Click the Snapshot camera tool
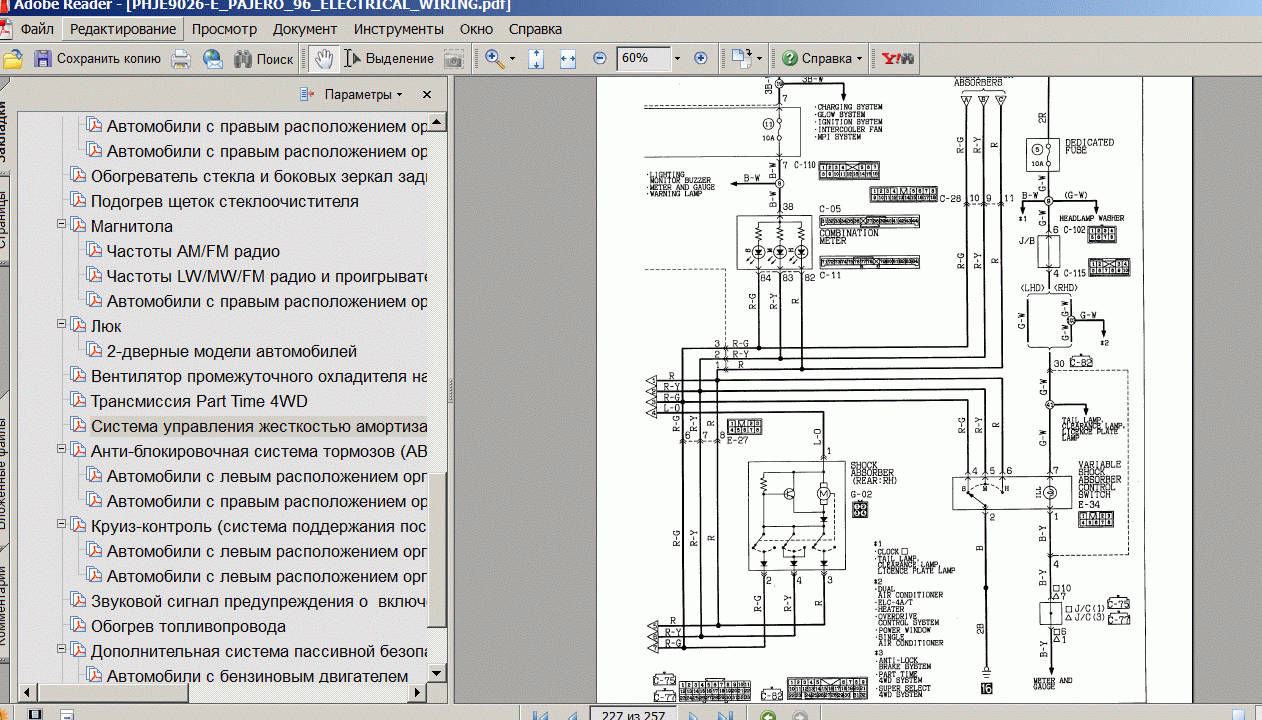 coord(453,59)
